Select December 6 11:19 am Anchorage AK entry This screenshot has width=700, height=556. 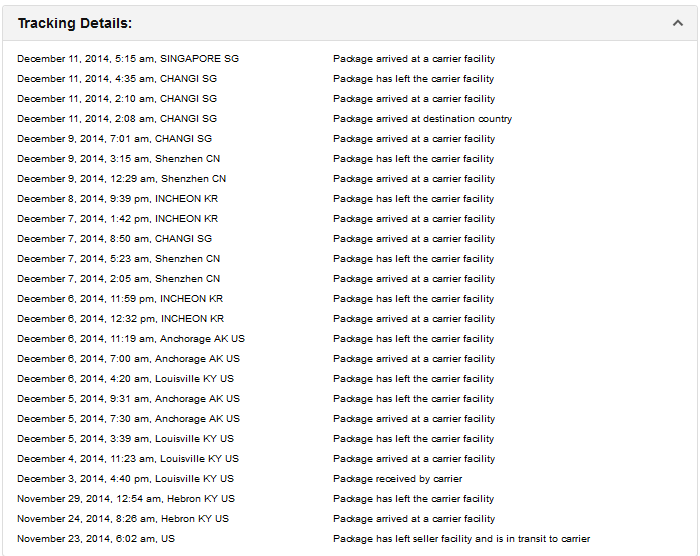point(131,339)
